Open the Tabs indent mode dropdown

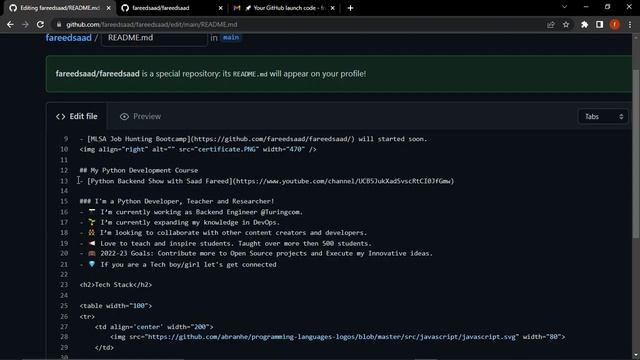coord(603,117)
